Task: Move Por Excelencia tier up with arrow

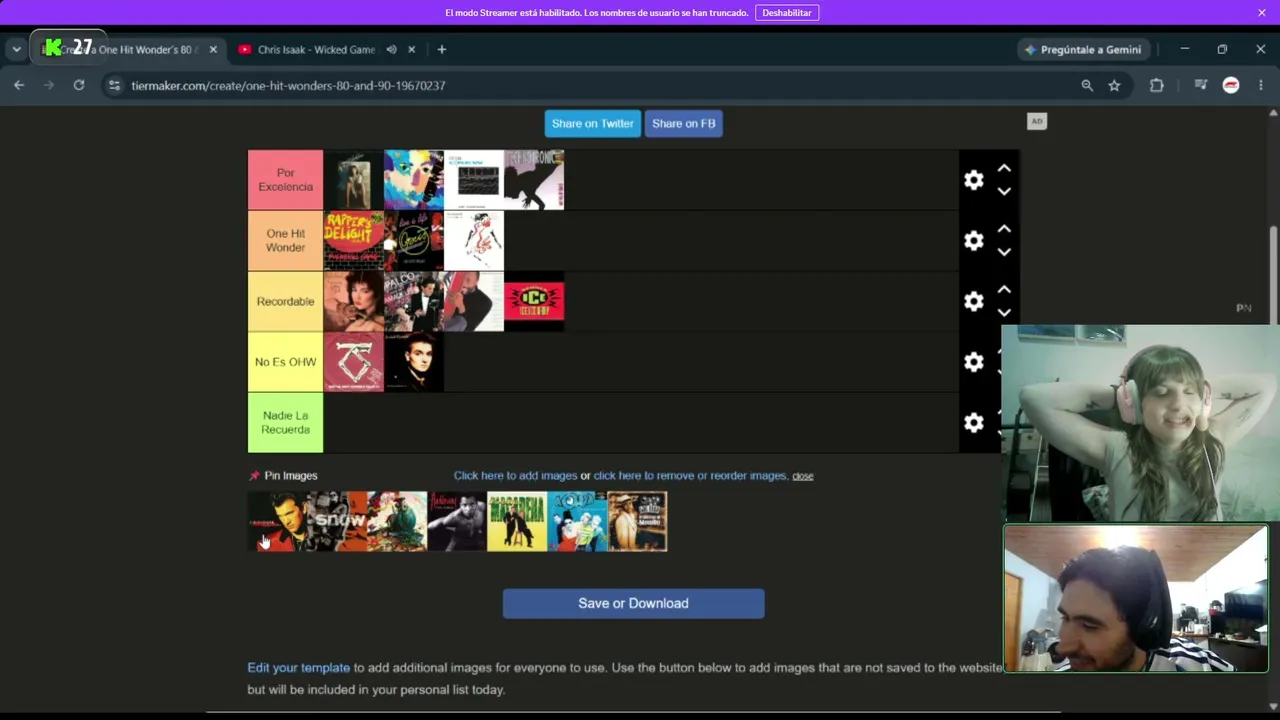Action: [x=1004, y=169]
